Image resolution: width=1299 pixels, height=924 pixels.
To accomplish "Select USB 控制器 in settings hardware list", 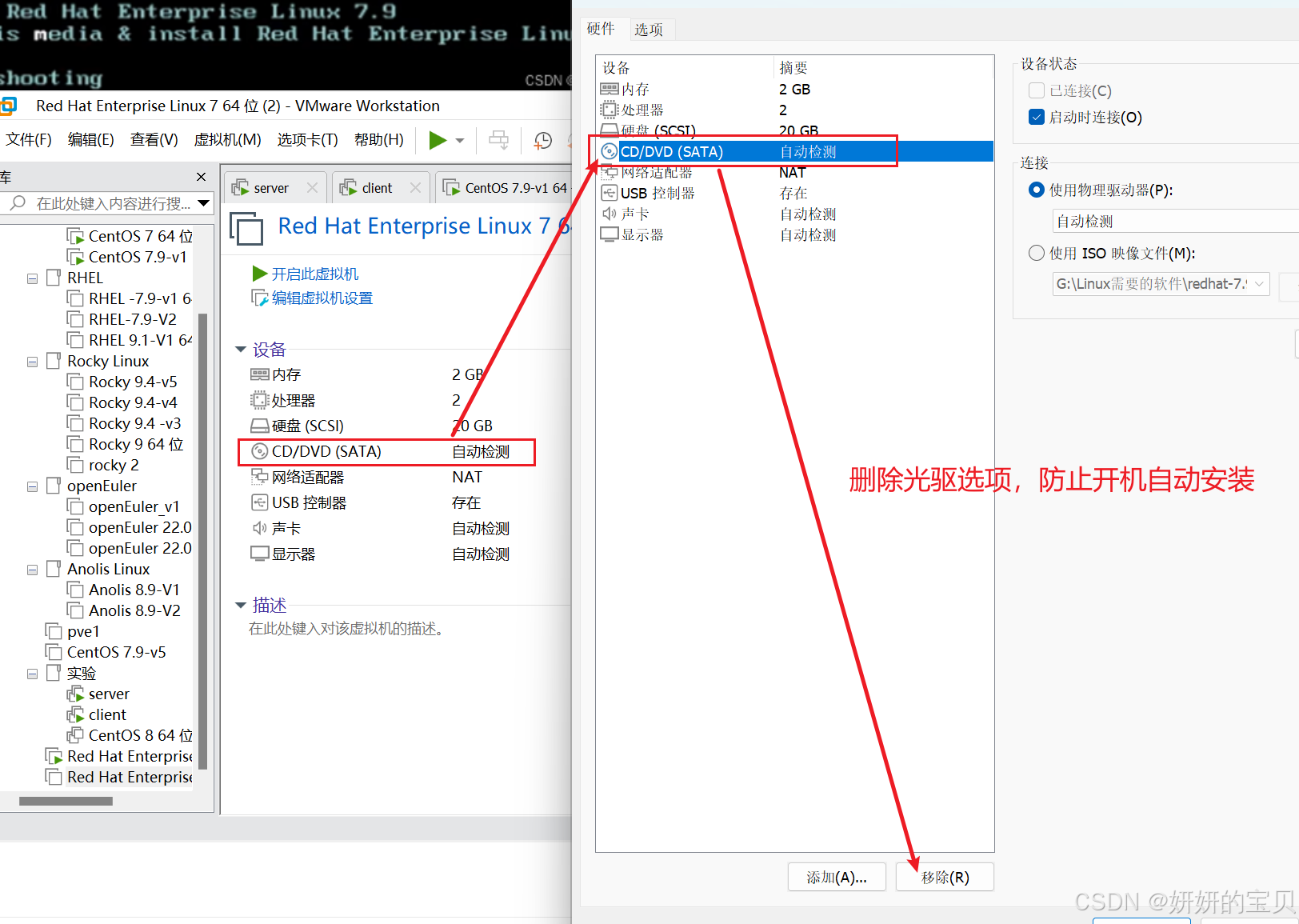I will click(794, 193).
